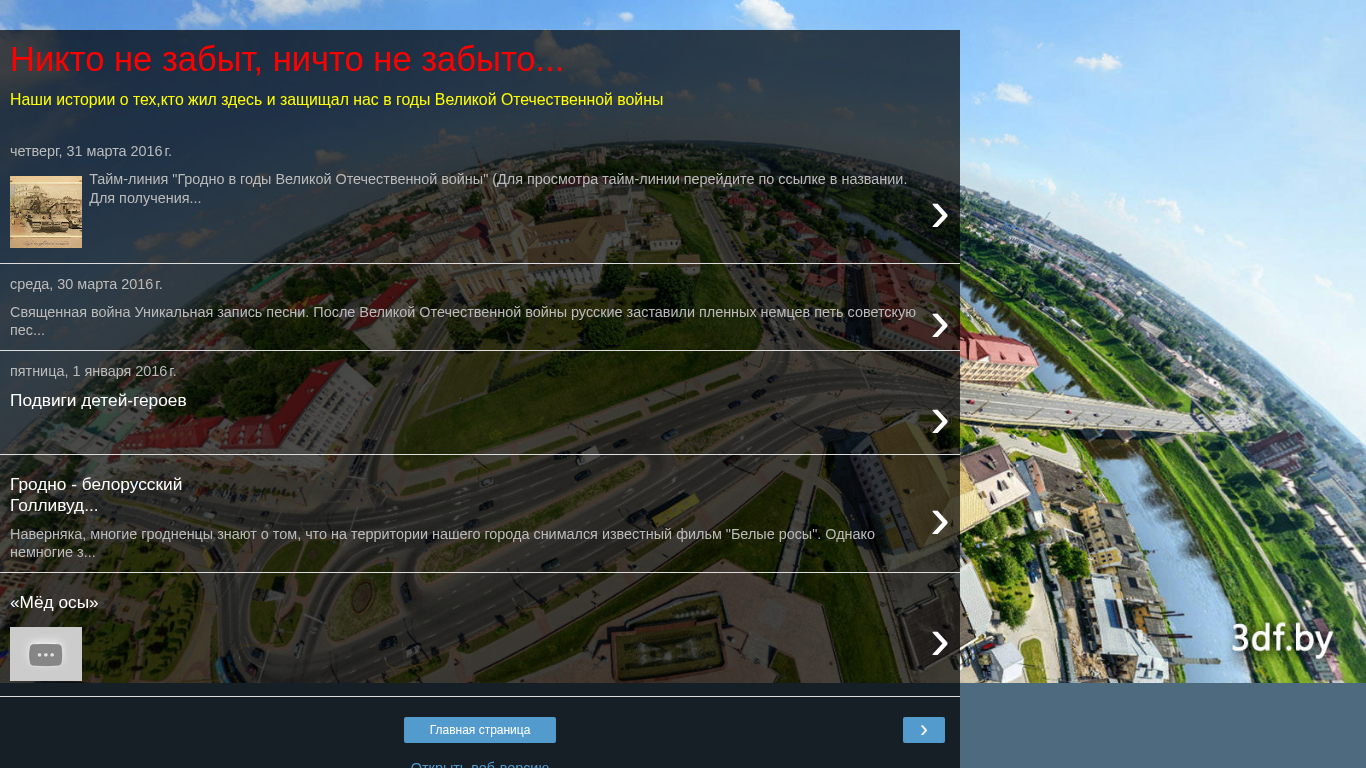Select the date "четверг, 31 марта 2016 г."

pyautogui.click(x=91, y=151)
